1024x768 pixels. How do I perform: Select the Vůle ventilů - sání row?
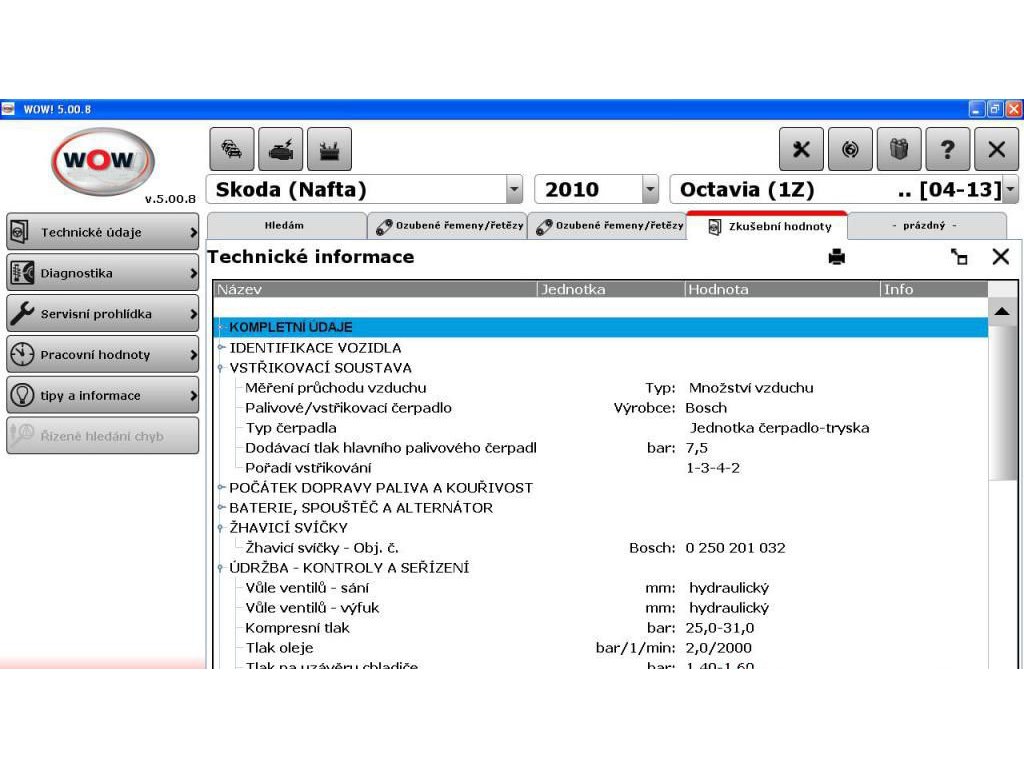pyautogui.click(x=601, y=588)
